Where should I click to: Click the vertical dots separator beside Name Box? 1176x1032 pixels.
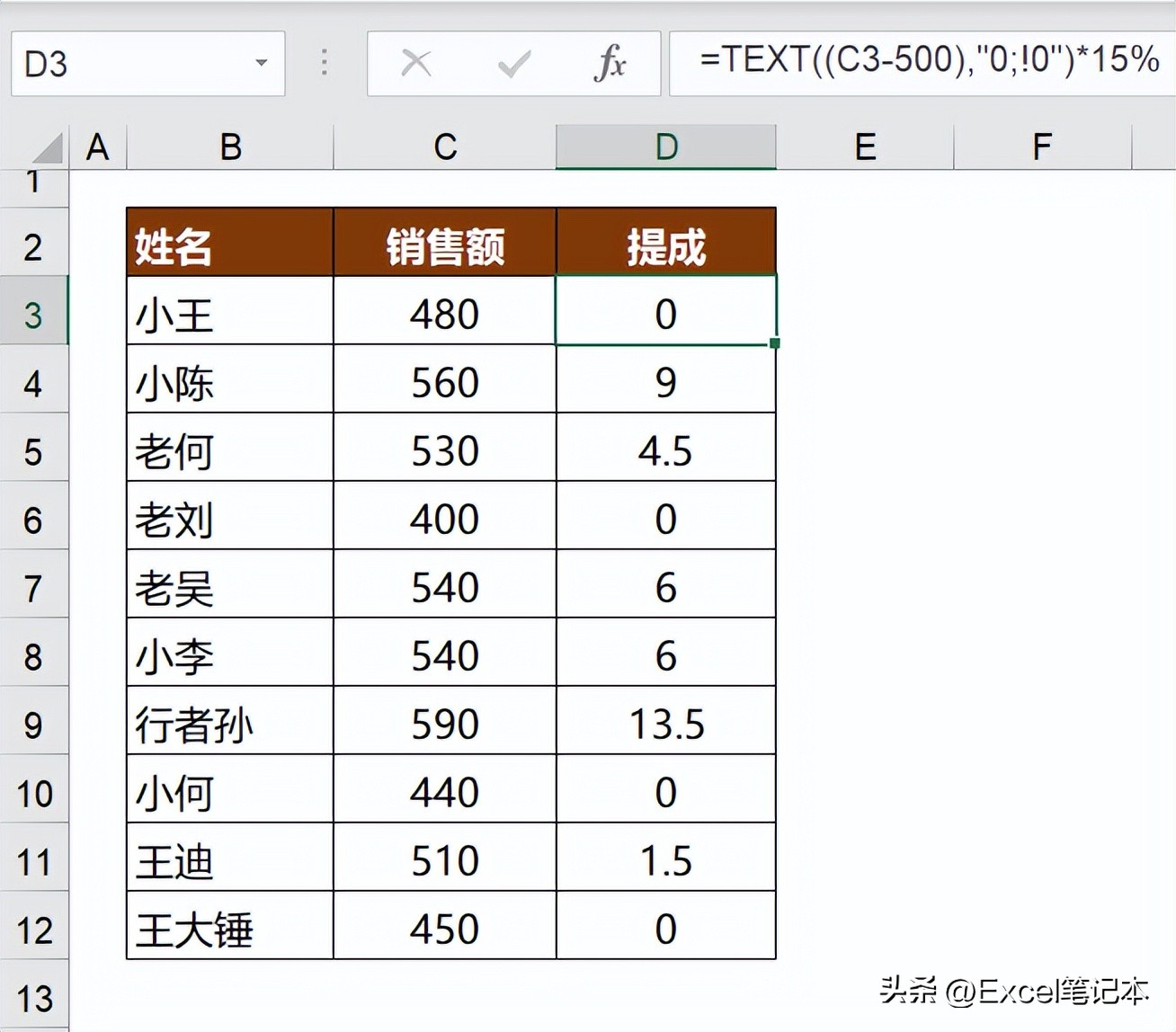(x=324, y=62)
